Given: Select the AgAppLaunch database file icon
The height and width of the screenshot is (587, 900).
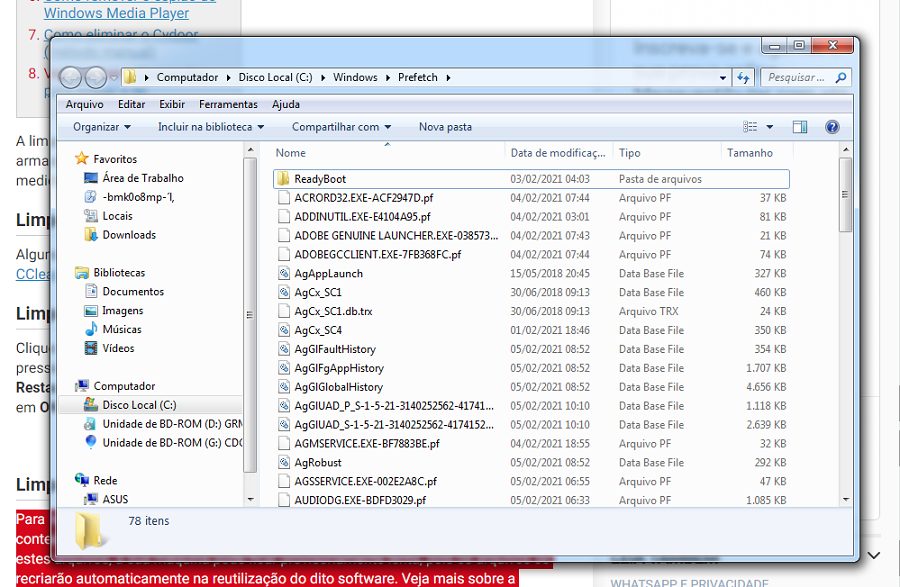Looking at the screenshot, I should [x=284, y=274].
